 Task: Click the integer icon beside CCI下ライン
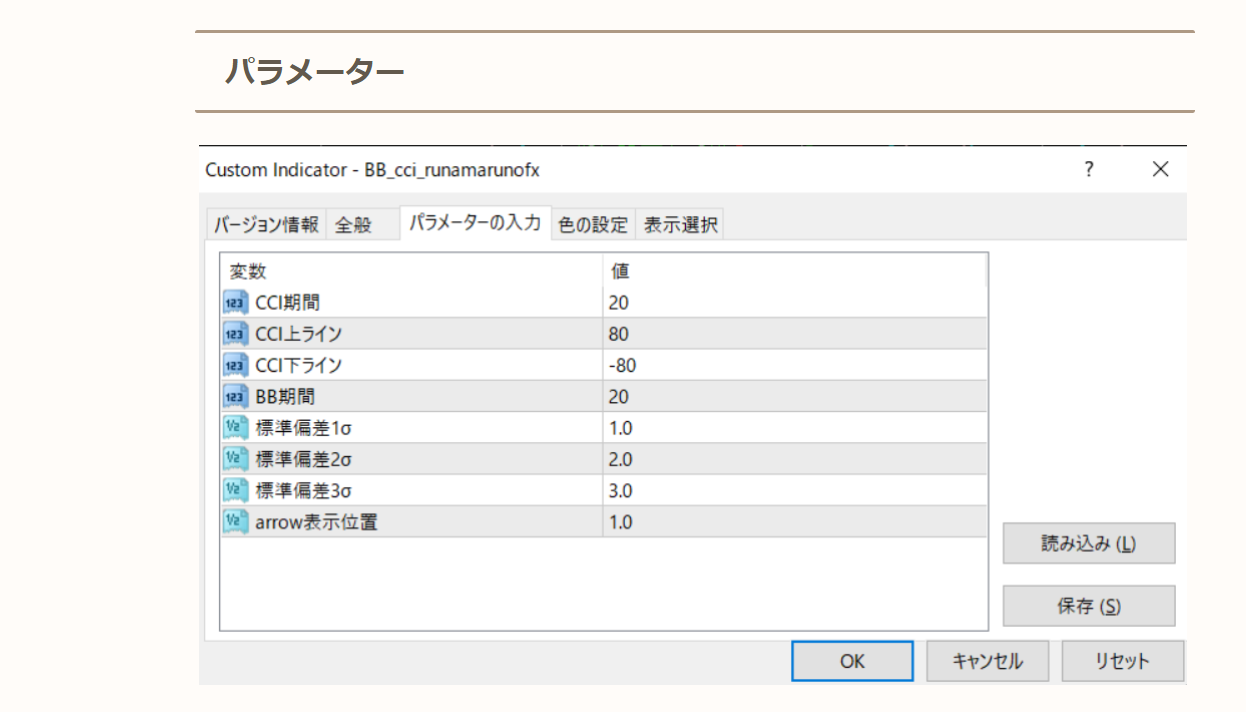tap(235, 365)
